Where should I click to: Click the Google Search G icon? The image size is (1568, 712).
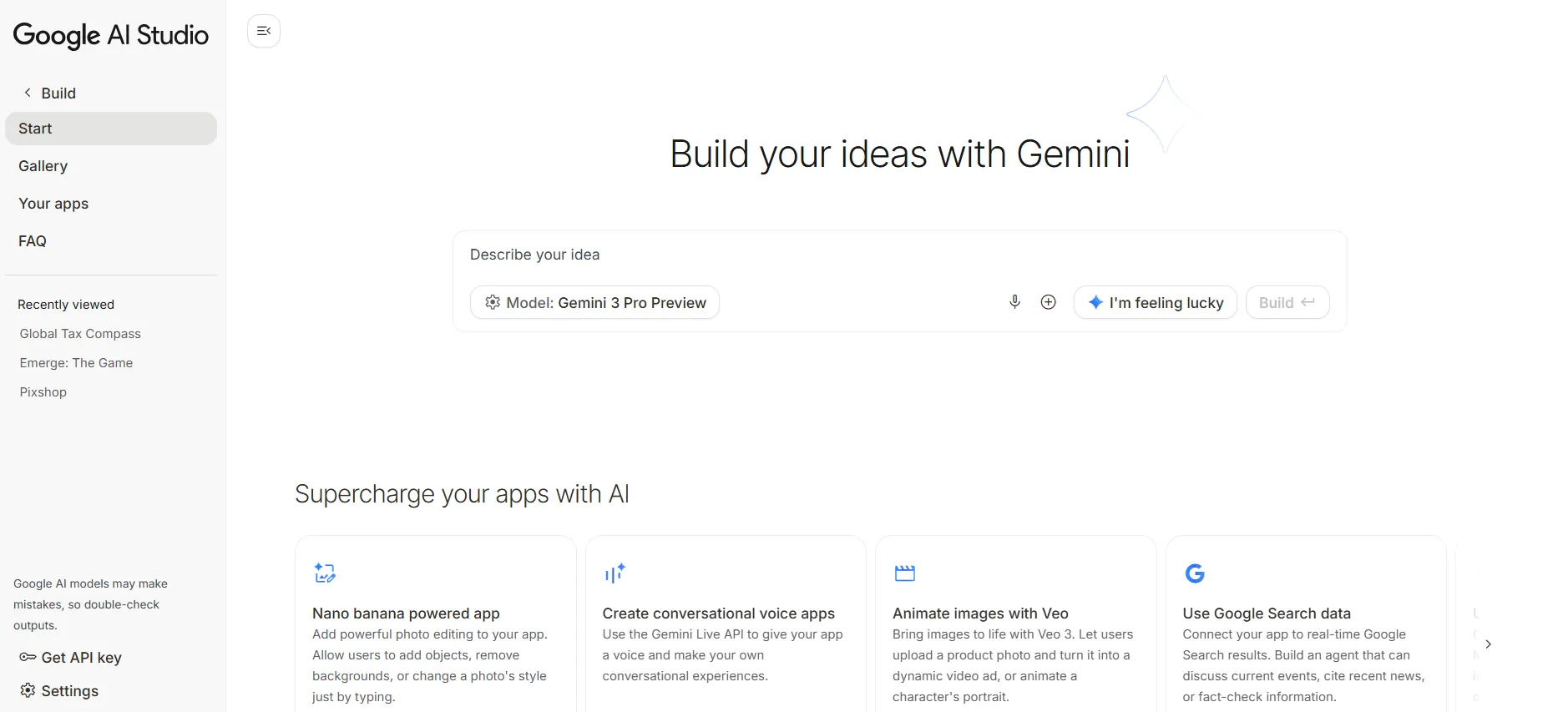[1195, 573]
